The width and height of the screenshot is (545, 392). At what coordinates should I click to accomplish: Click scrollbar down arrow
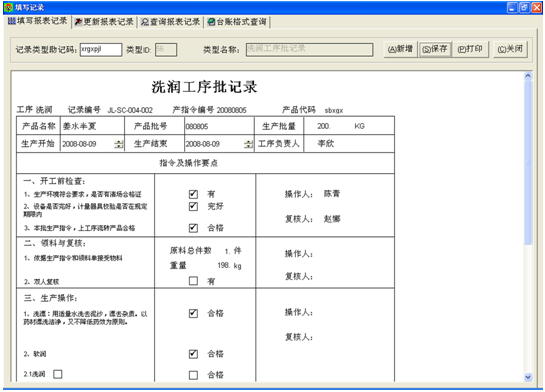pos(528,377)
